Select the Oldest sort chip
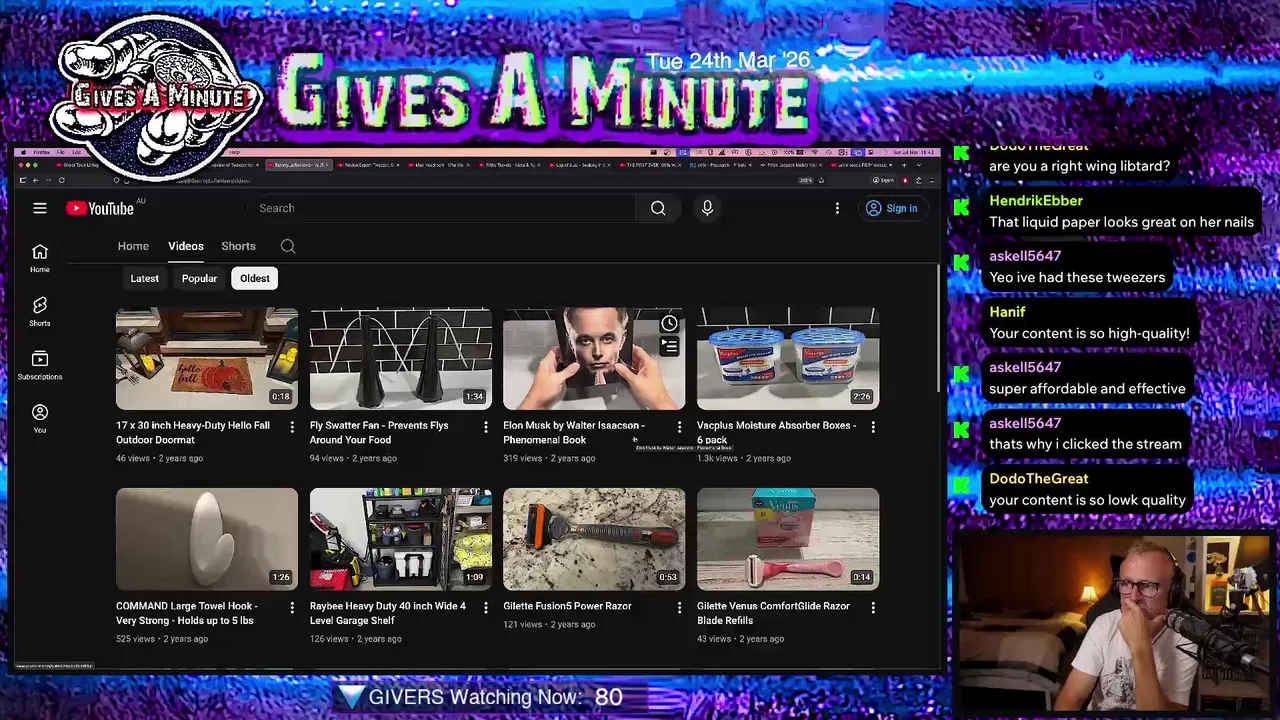 (x=255, y=278)
